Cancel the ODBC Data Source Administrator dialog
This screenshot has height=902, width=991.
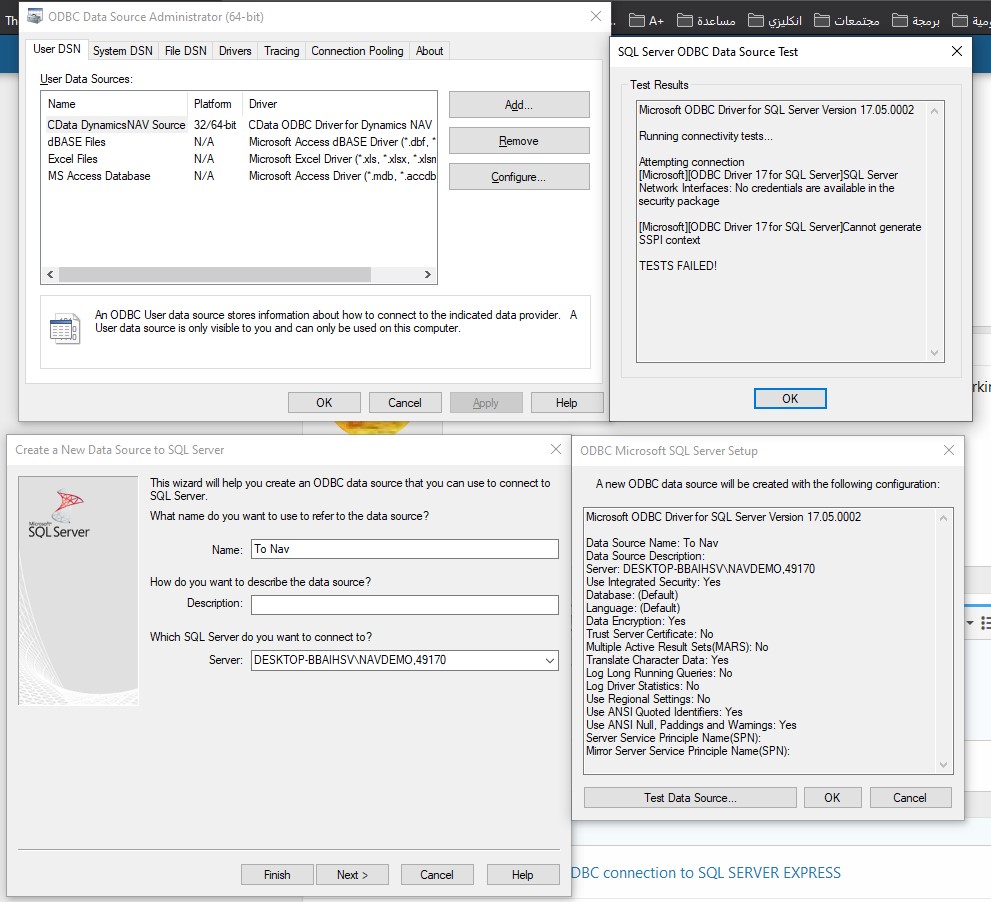[x=404, y=403]
